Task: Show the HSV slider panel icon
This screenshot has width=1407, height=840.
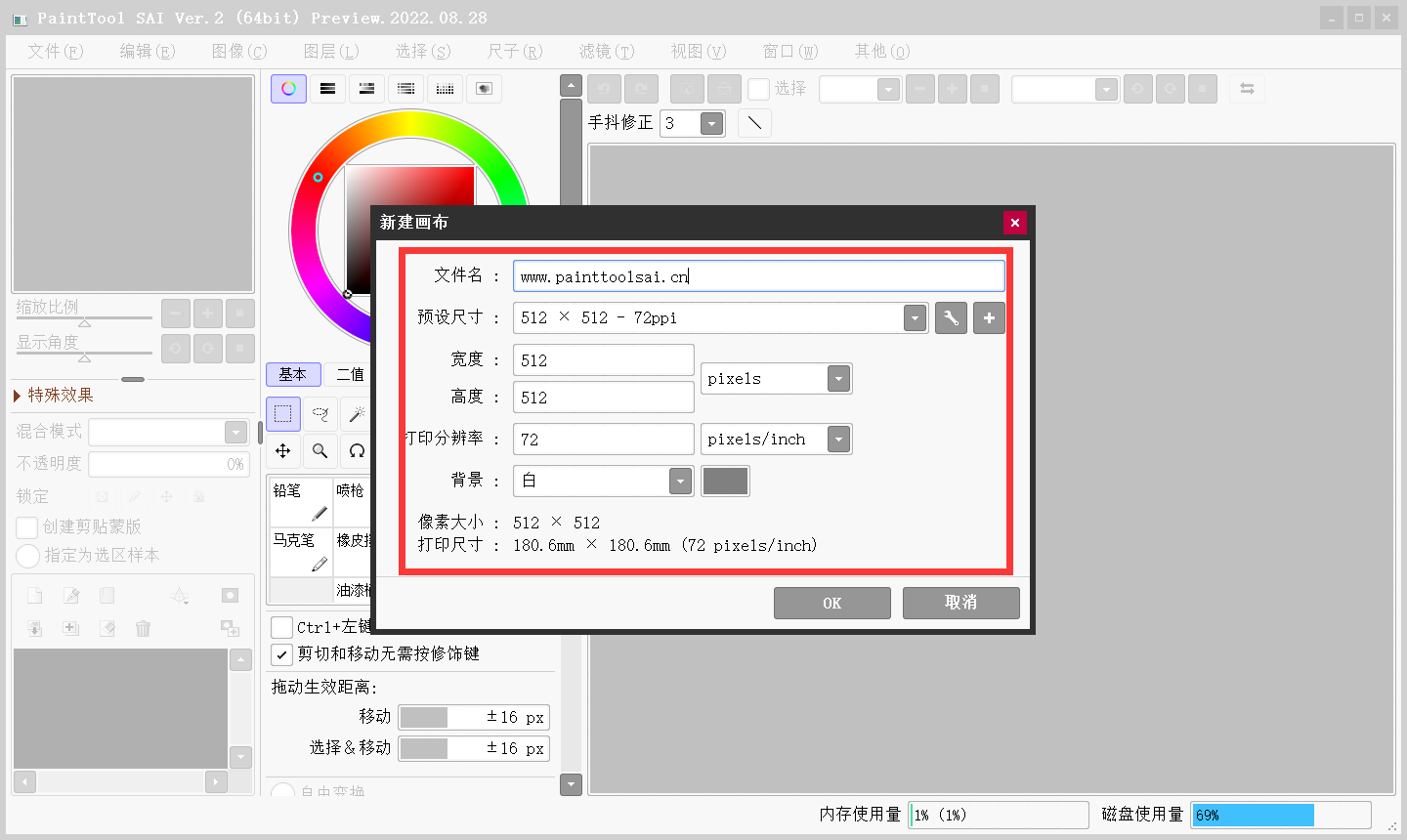Action: pyautogui.click(x=366, y=89)
